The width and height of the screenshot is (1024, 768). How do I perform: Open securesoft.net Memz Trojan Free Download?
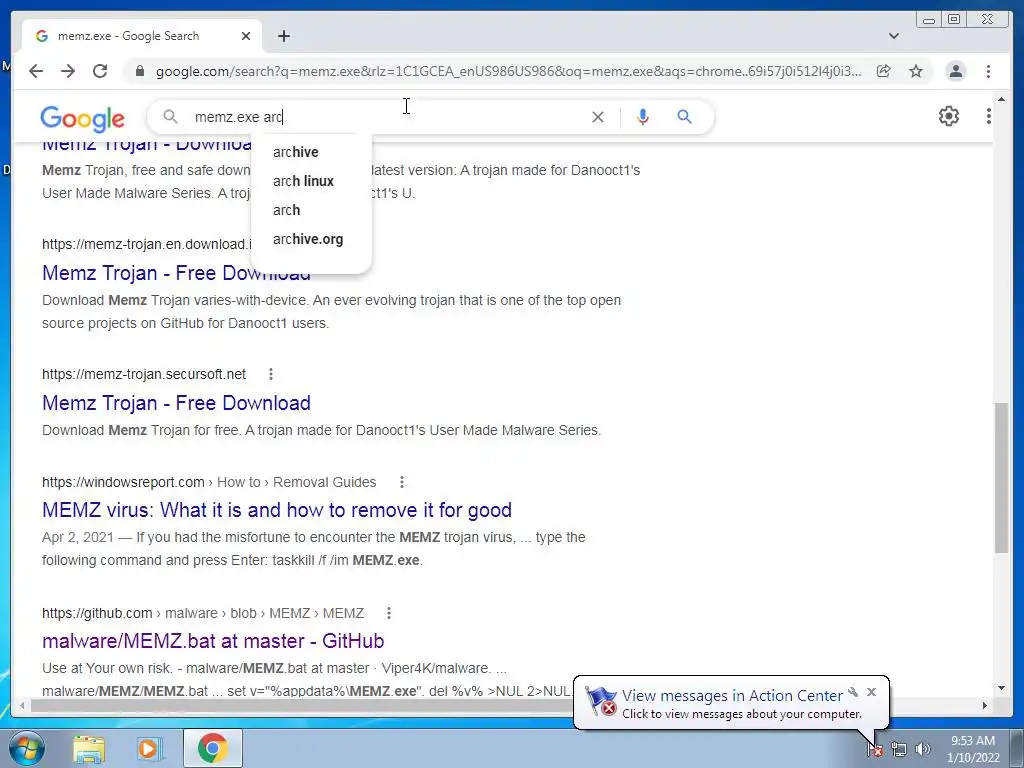point(176,403)
